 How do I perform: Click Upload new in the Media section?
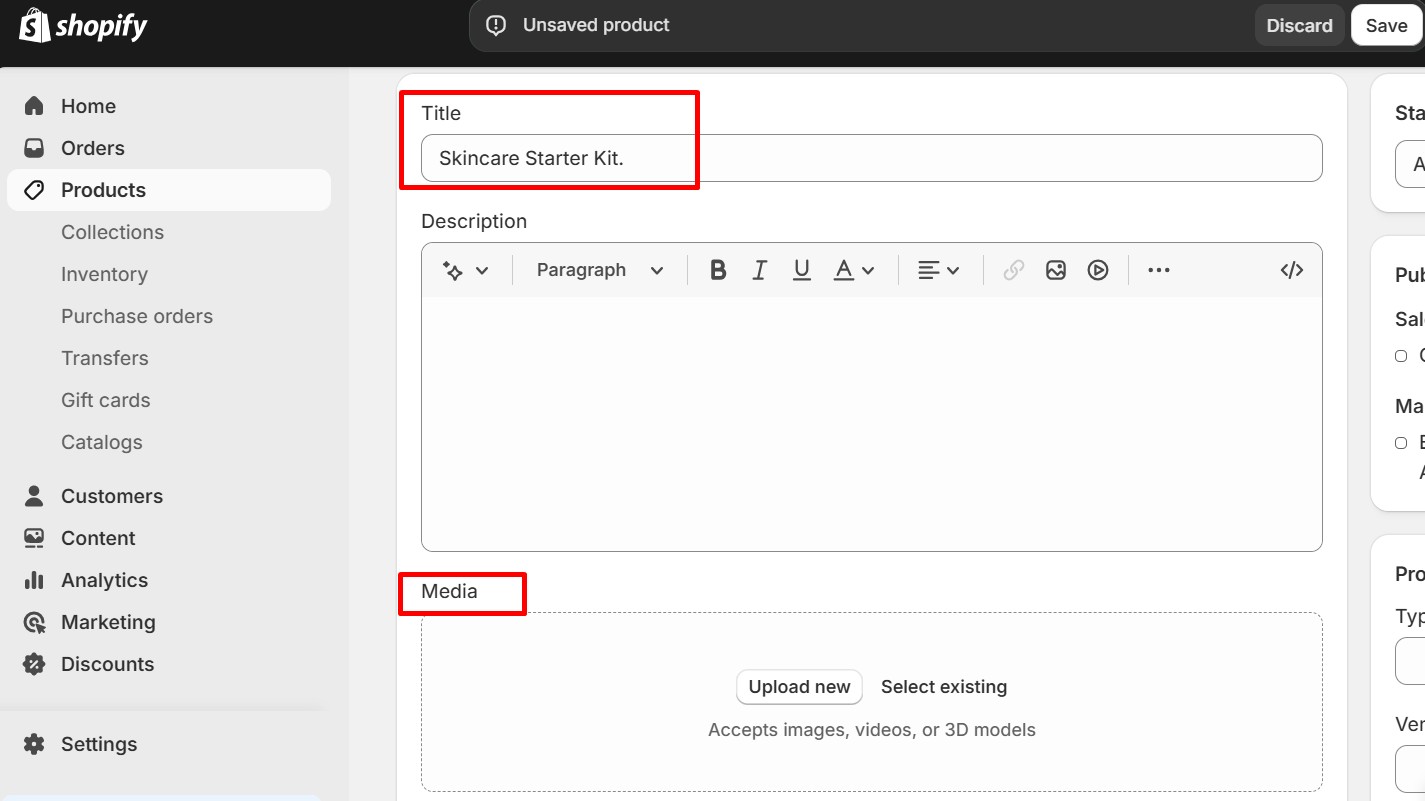click(x=798, y=686)
